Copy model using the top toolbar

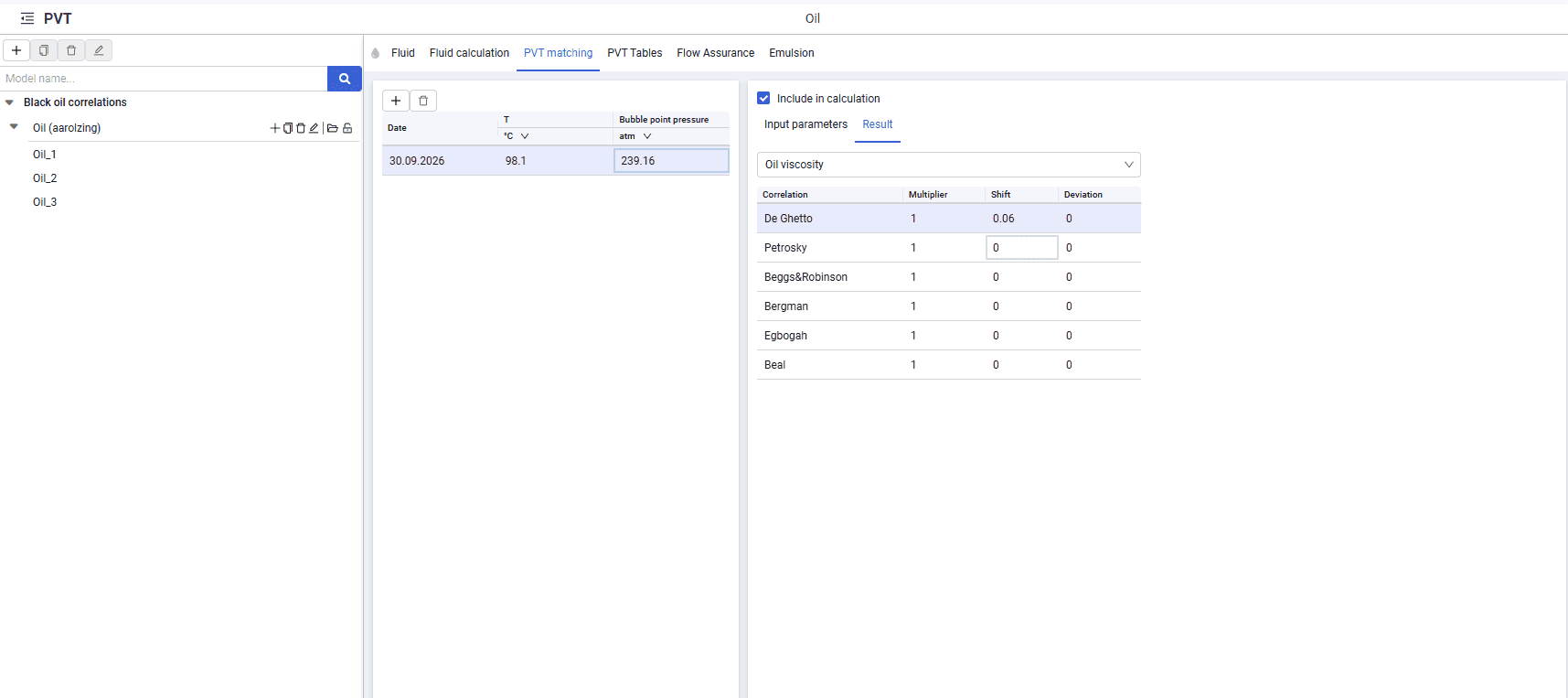44,50
